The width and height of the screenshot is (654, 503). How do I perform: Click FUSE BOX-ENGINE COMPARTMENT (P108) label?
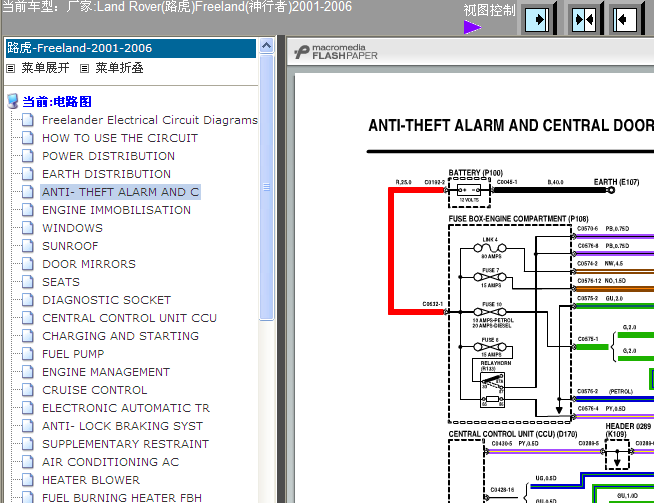pos(518,219)
